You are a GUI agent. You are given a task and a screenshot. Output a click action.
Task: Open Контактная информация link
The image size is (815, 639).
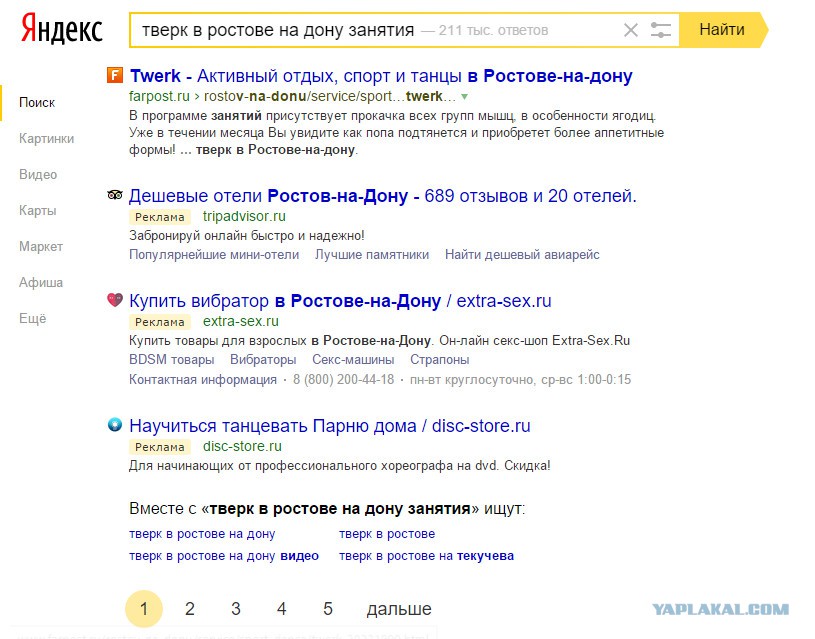(x=203, y=380)
